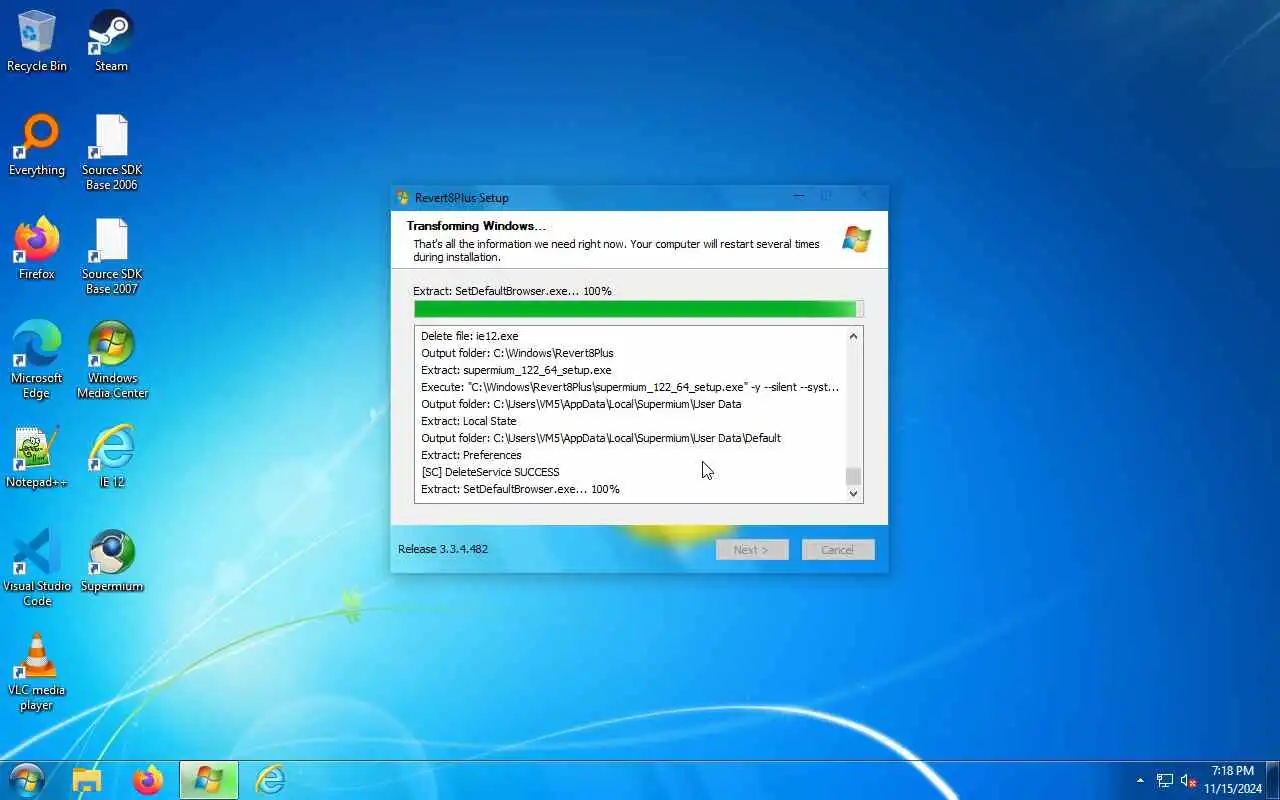Select log line 'Extract: Local State'

(469, 421)
